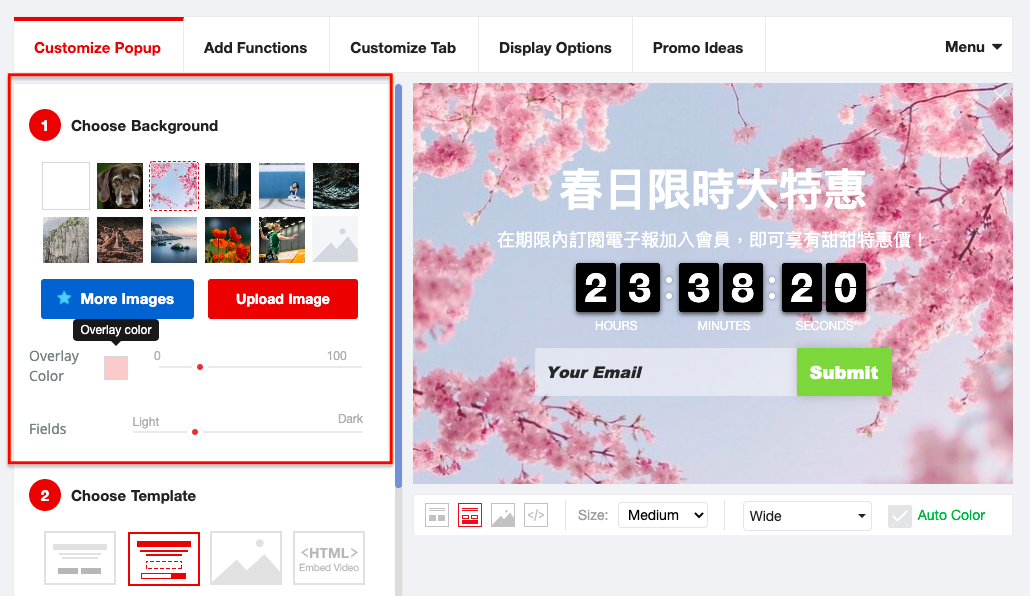Click the Chinese subtitle text in the preview
The image size is (1030, 596).
pos(711,240)
